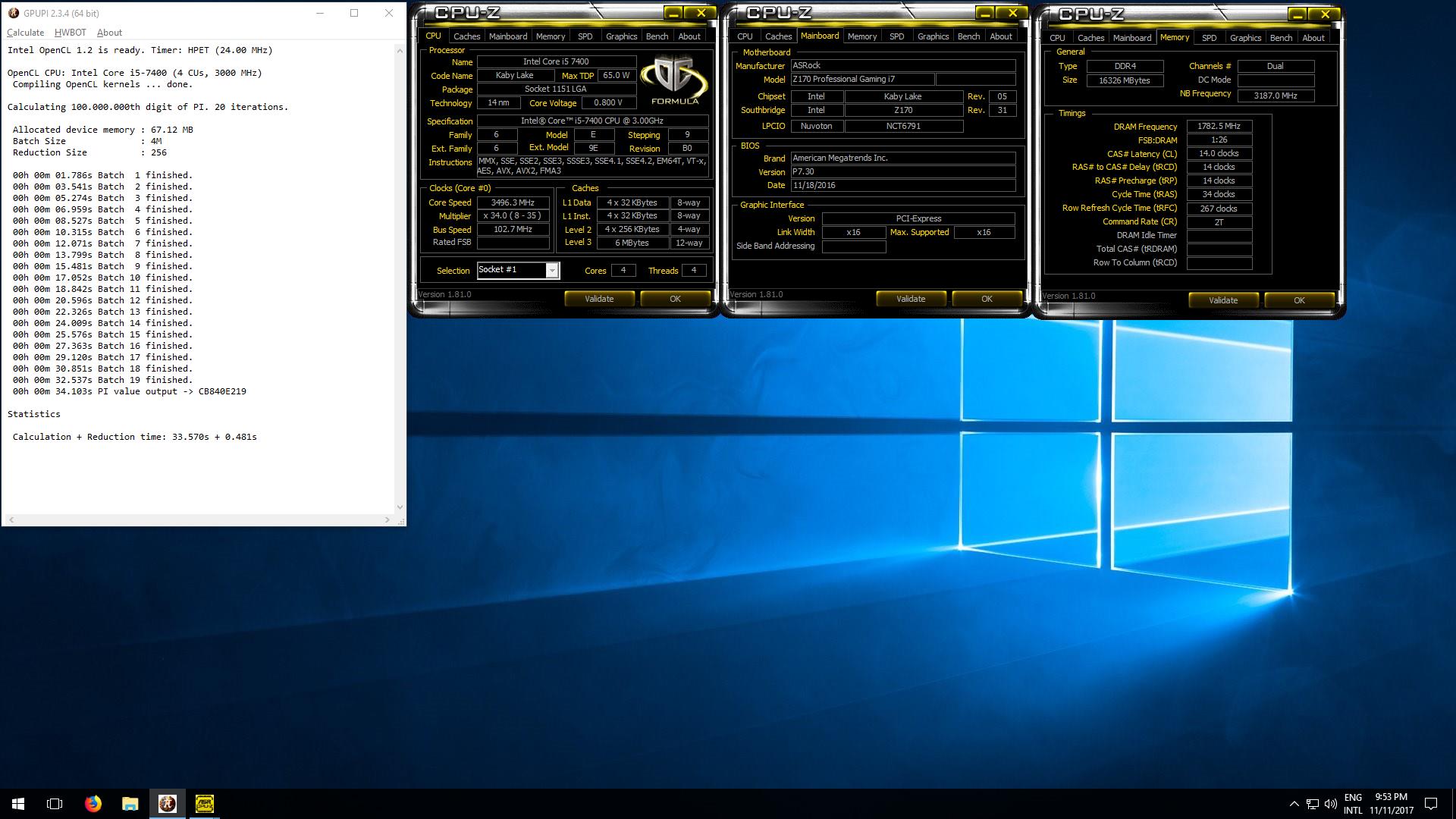Minimize the GPUPI window
Screen dimensions: 1456x819
tap(319, 13)
